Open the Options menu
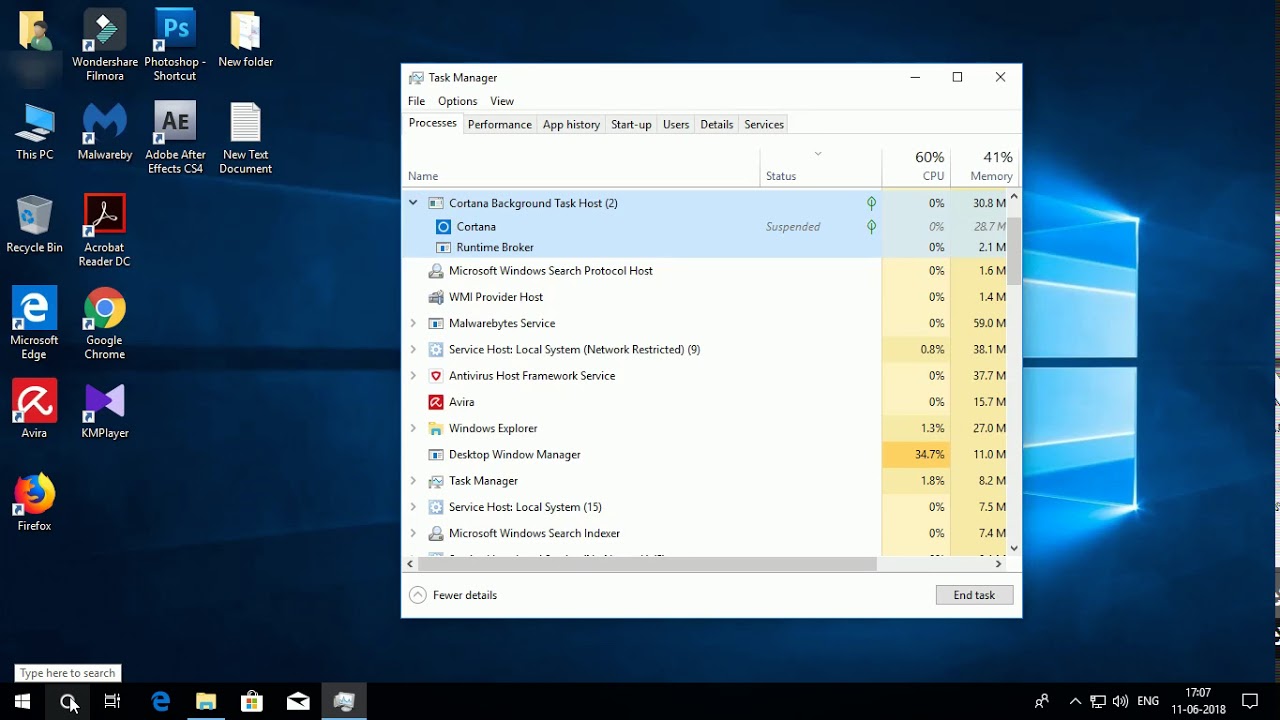Screen dimensions: 1280x720 click(457, 101)
